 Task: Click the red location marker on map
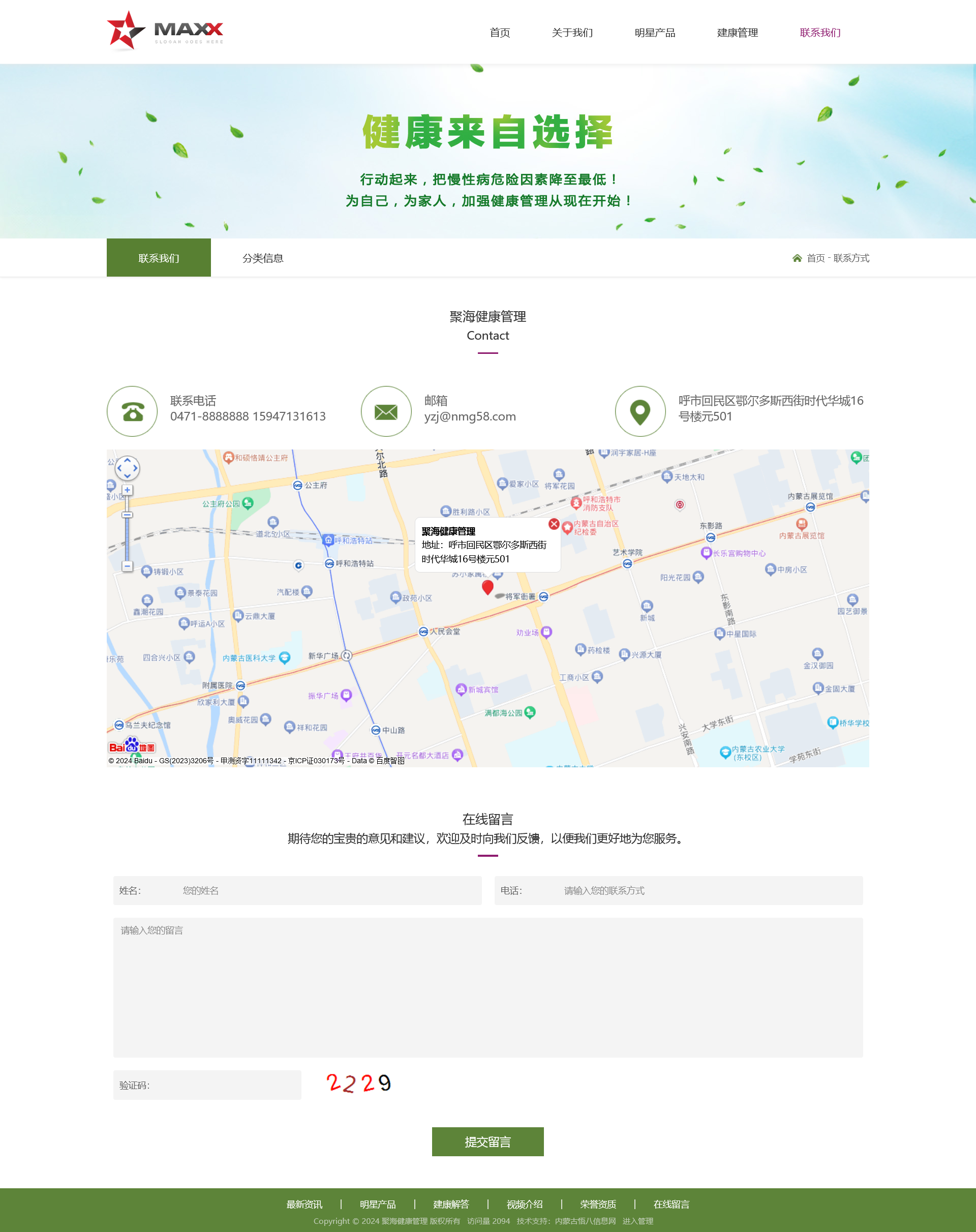click(487, 587)
